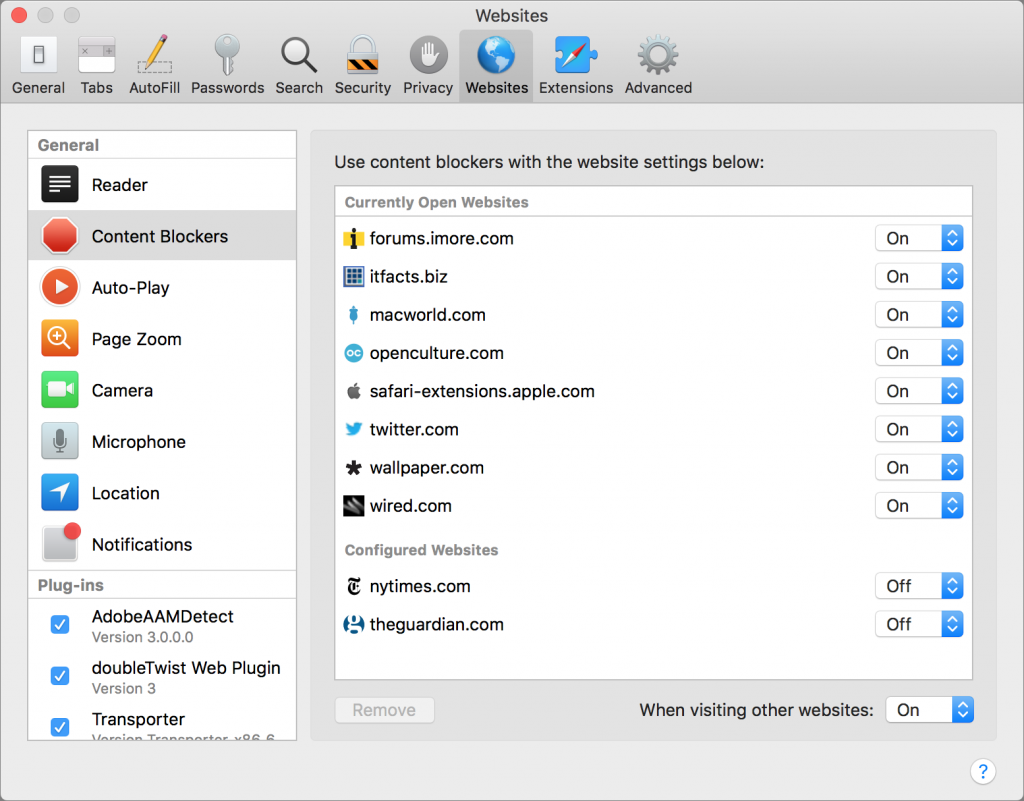Click the theguardian.com favicon
This screenshot has width=1024, height=801.
[x=353, y=624]
